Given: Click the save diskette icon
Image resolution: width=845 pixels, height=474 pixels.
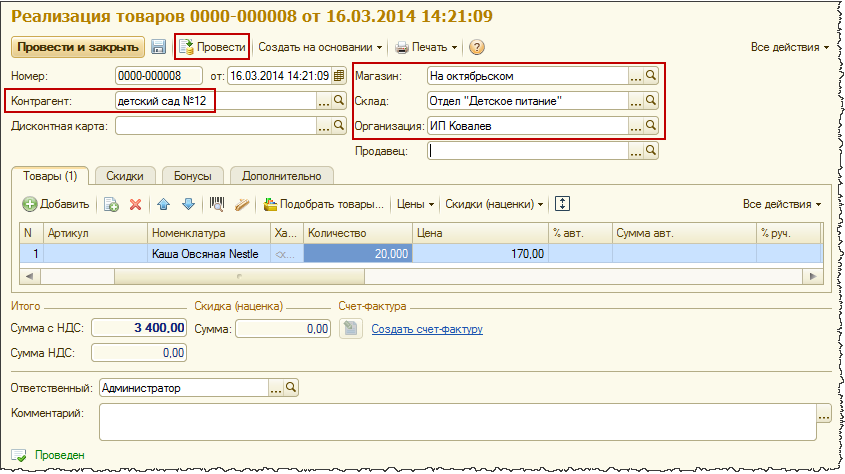Looking at the screenshot, I should tap(158, 47).
